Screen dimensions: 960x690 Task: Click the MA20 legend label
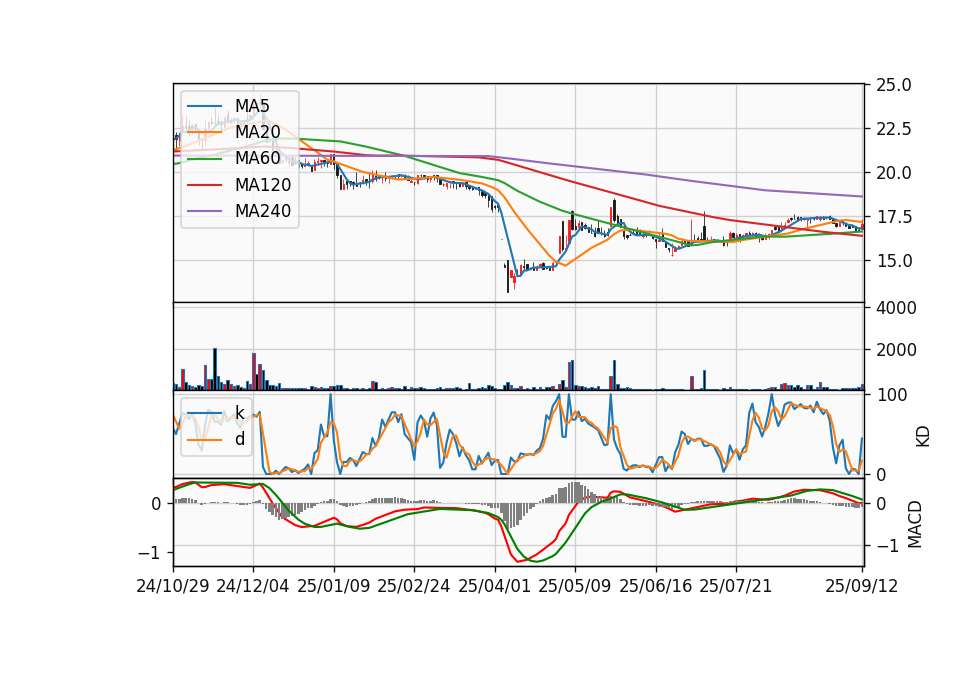pyautogui.click(x=257, y=132)
